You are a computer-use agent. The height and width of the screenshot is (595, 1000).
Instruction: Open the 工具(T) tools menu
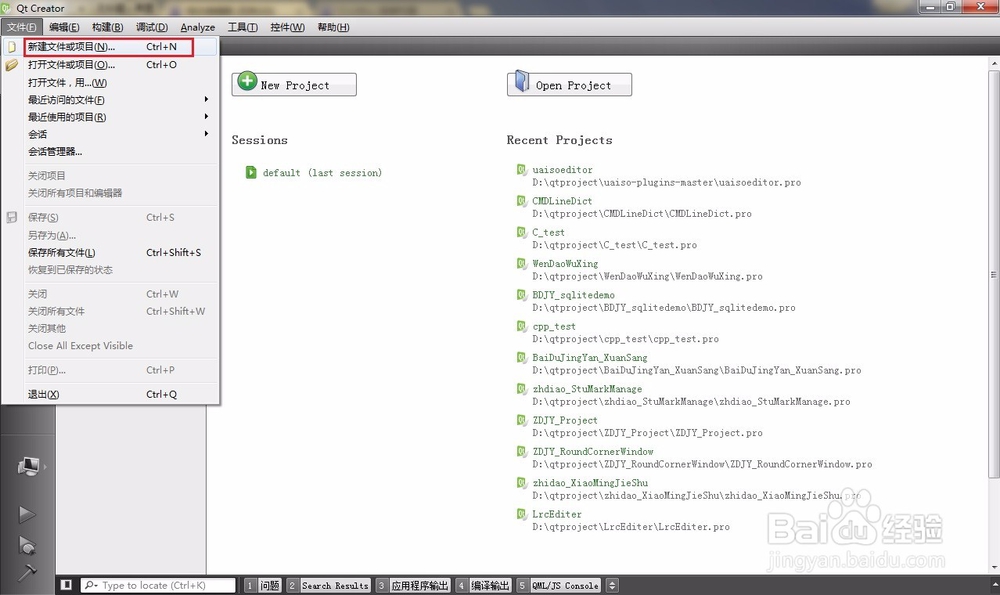point(242,27)
